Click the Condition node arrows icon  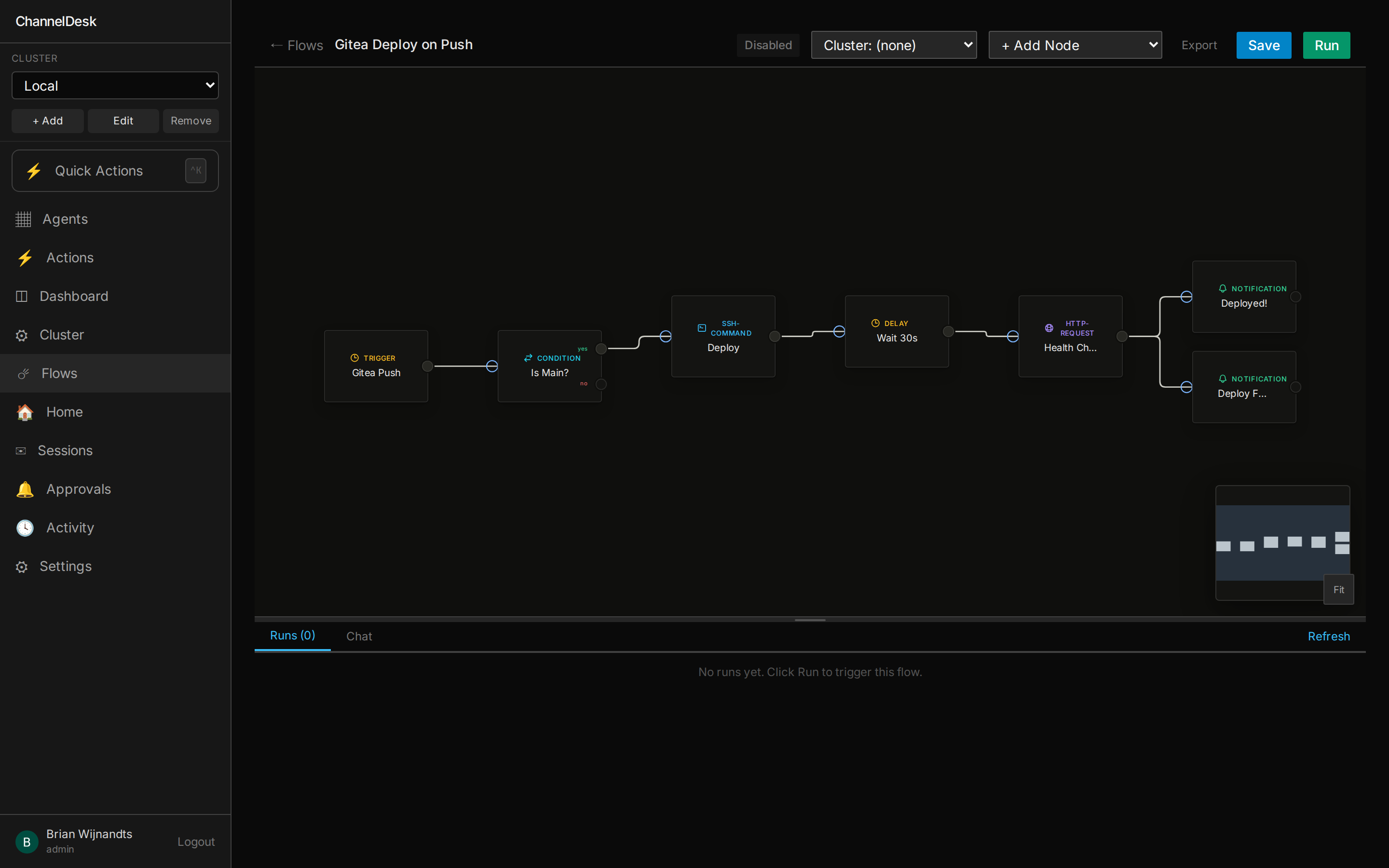[528, 358]
